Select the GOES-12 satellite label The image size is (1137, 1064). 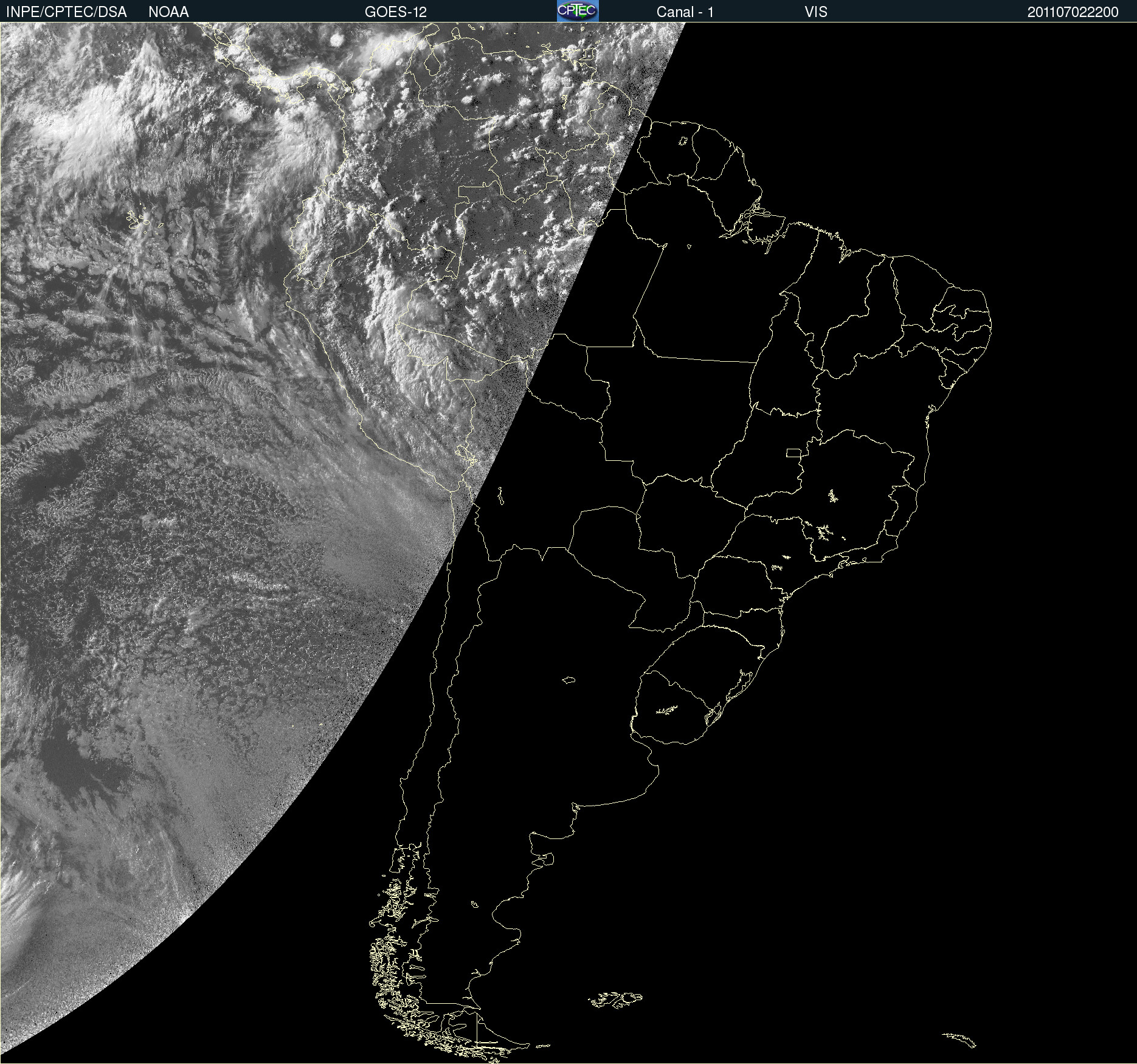click(396, 12)
